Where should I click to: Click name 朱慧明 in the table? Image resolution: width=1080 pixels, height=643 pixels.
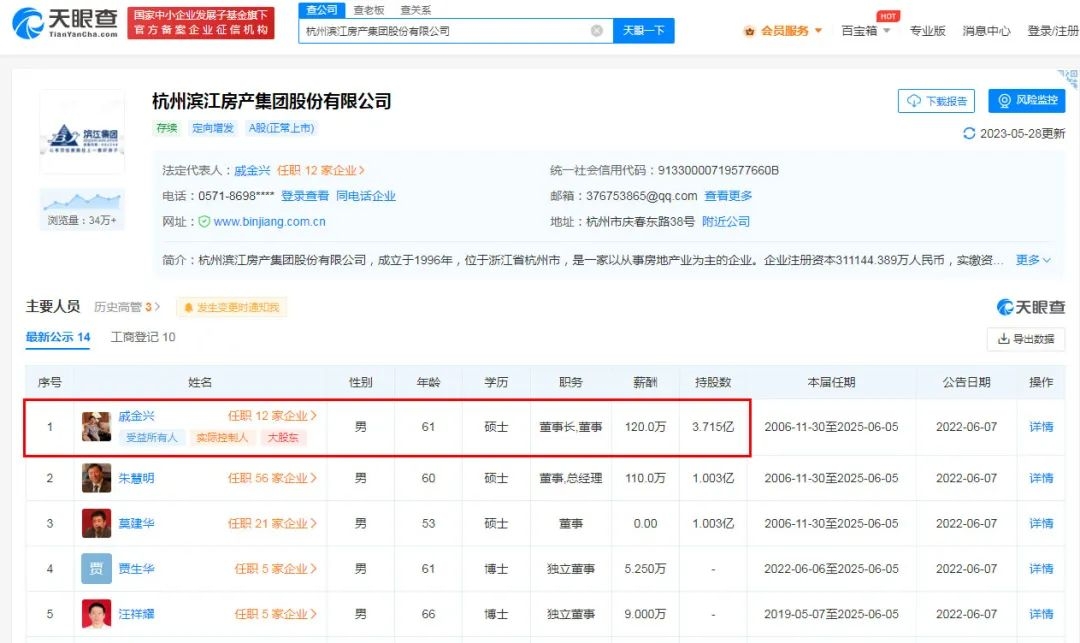[136, 478]
